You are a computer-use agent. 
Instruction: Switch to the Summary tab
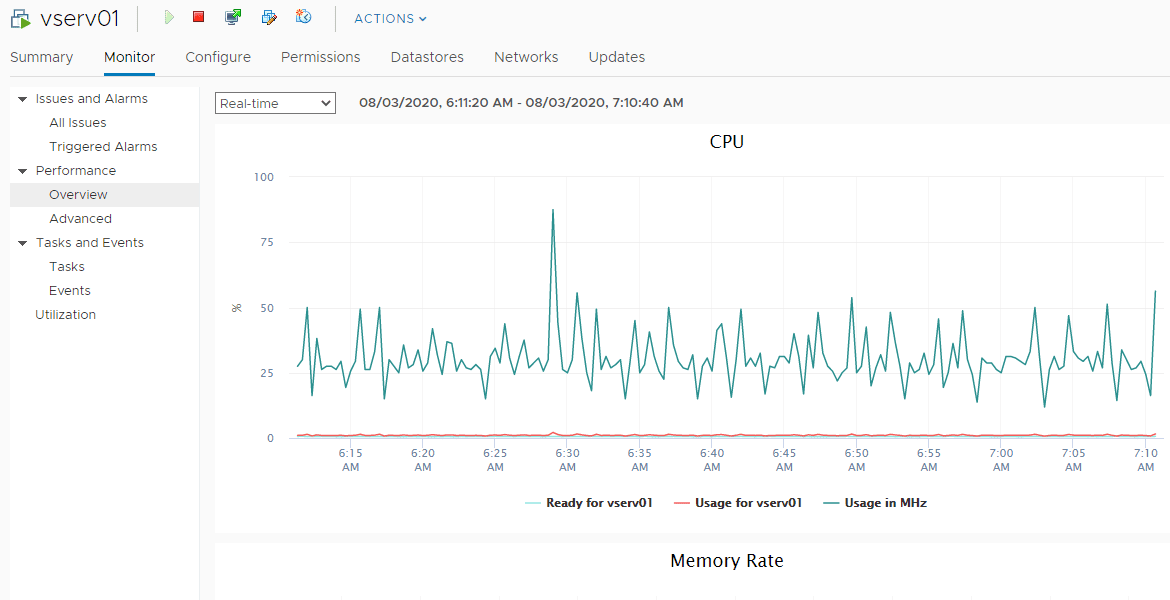point(41,57)
